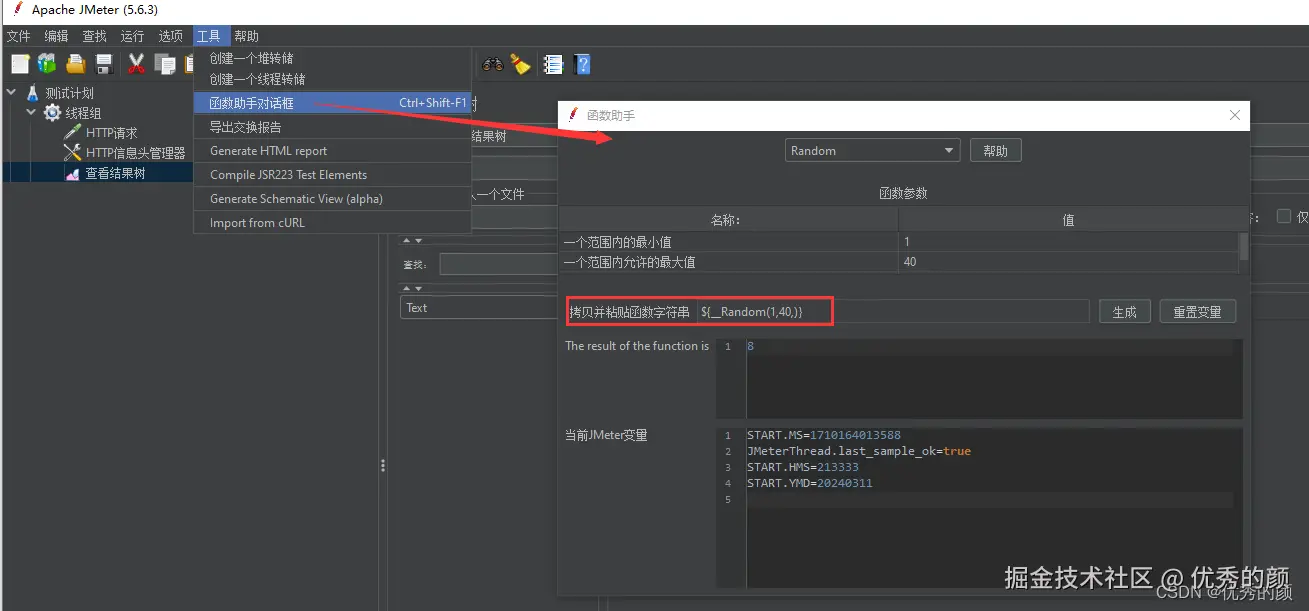Click the START.MS=1710164013588 variable line

coord(823,435)
